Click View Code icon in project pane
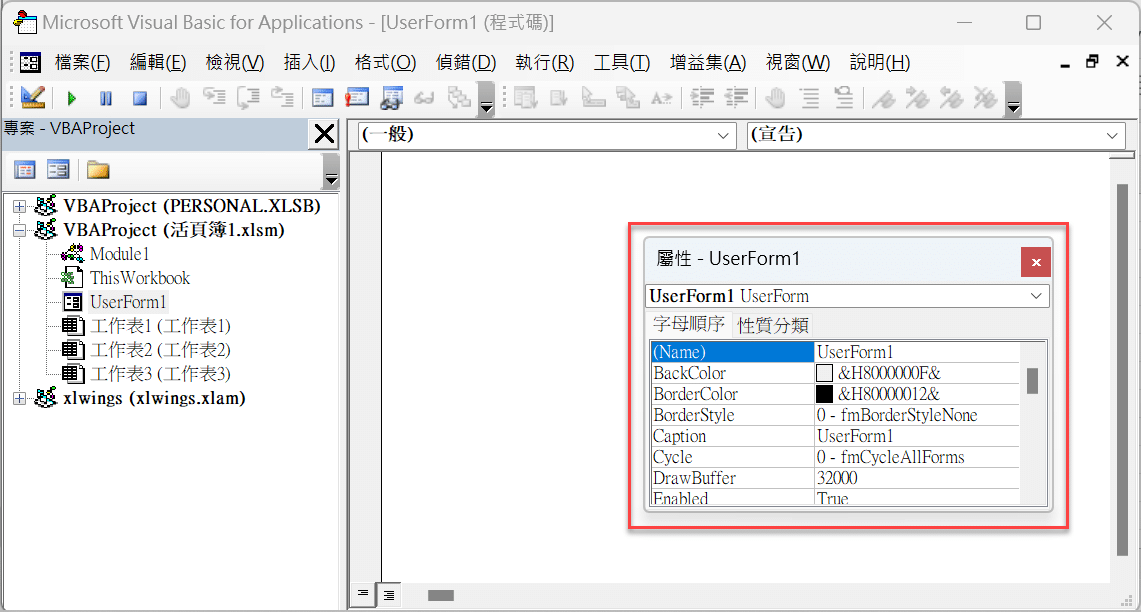Screen dimensions: 1141x612 pyautogui.click(x=25, y=170)
